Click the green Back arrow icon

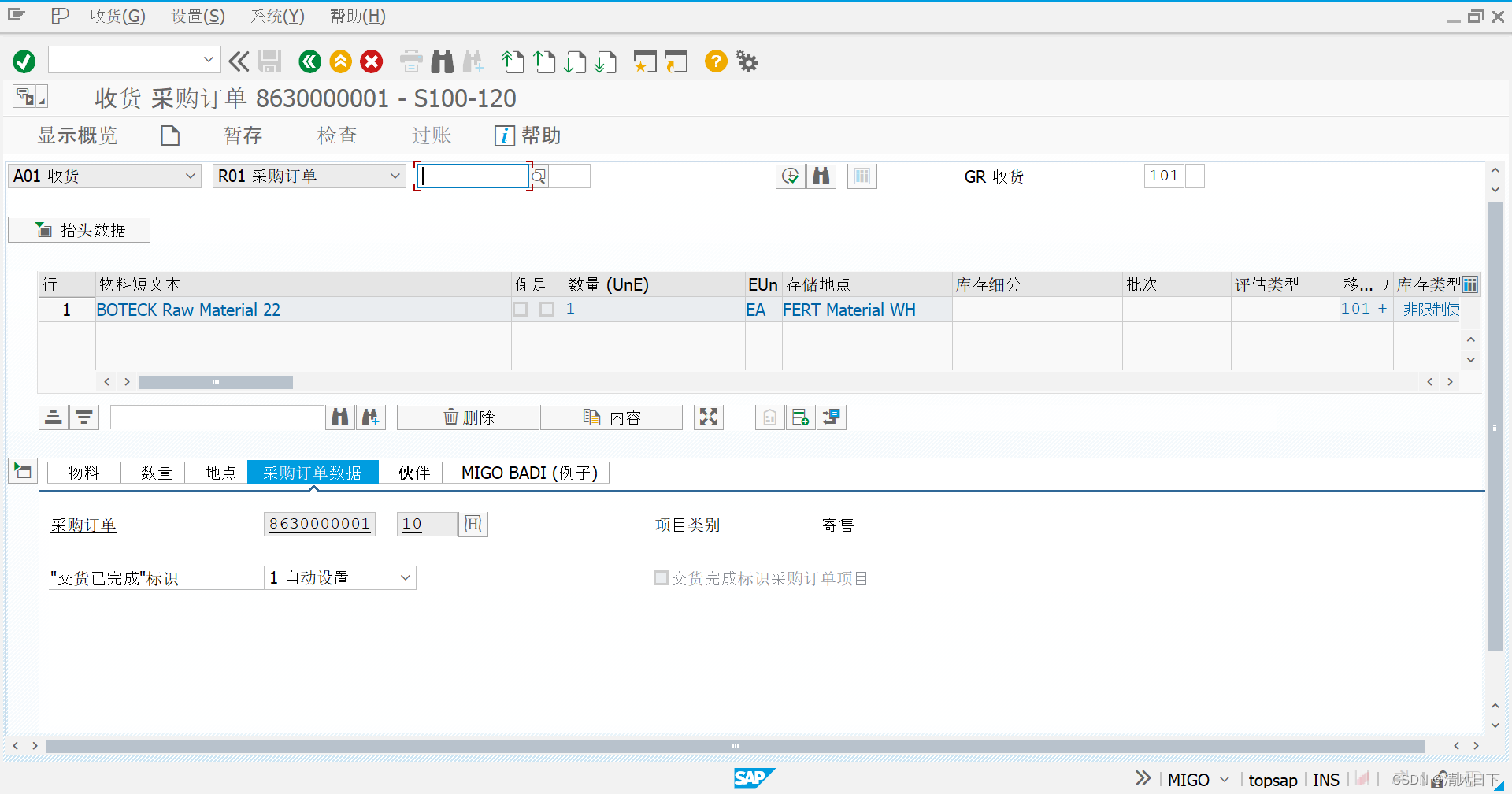click(309, 61)
